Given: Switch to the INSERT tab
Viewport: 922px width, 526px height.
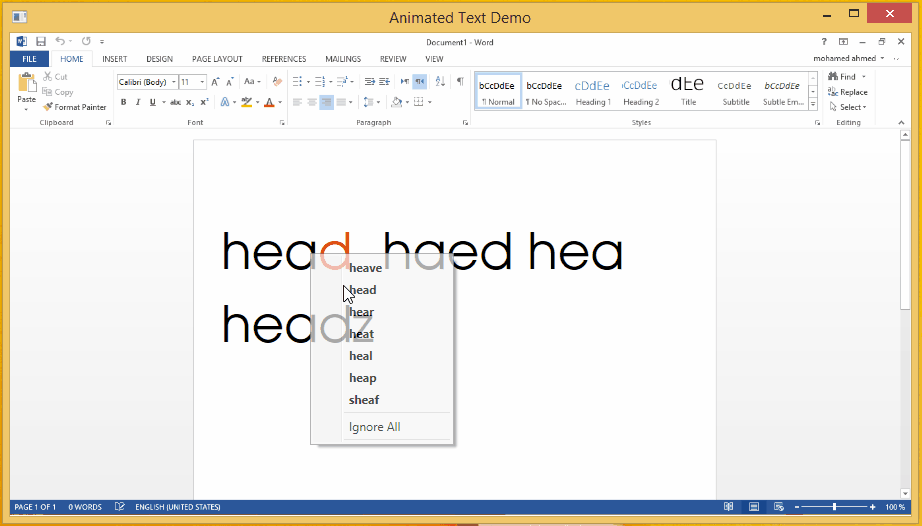Looking at the screenshot, I should tap(115, 59).
